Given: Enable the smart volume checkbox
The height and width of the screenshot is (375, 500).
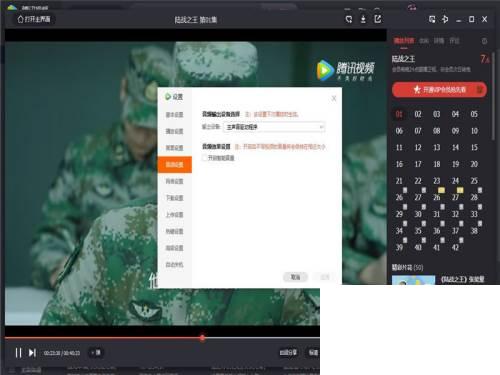Looking at the screenshot, I should click(x=204, y=158).
